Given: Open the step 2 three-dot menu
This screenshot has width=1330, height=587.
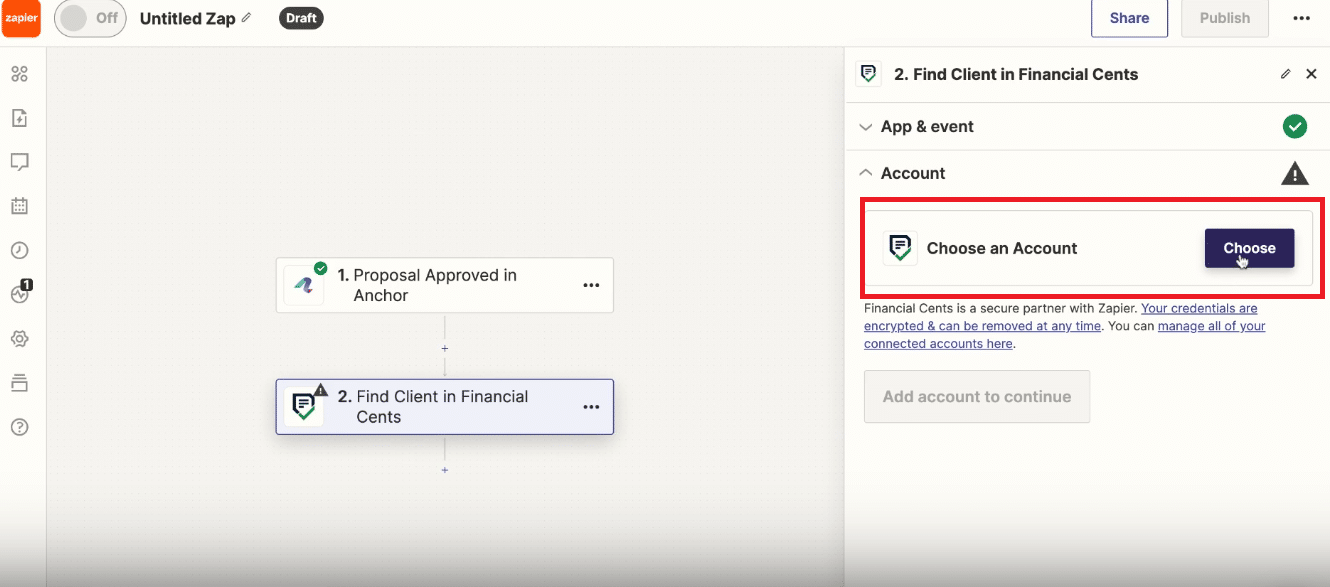Looking at the screenshot, I should (x=591, y=407).
